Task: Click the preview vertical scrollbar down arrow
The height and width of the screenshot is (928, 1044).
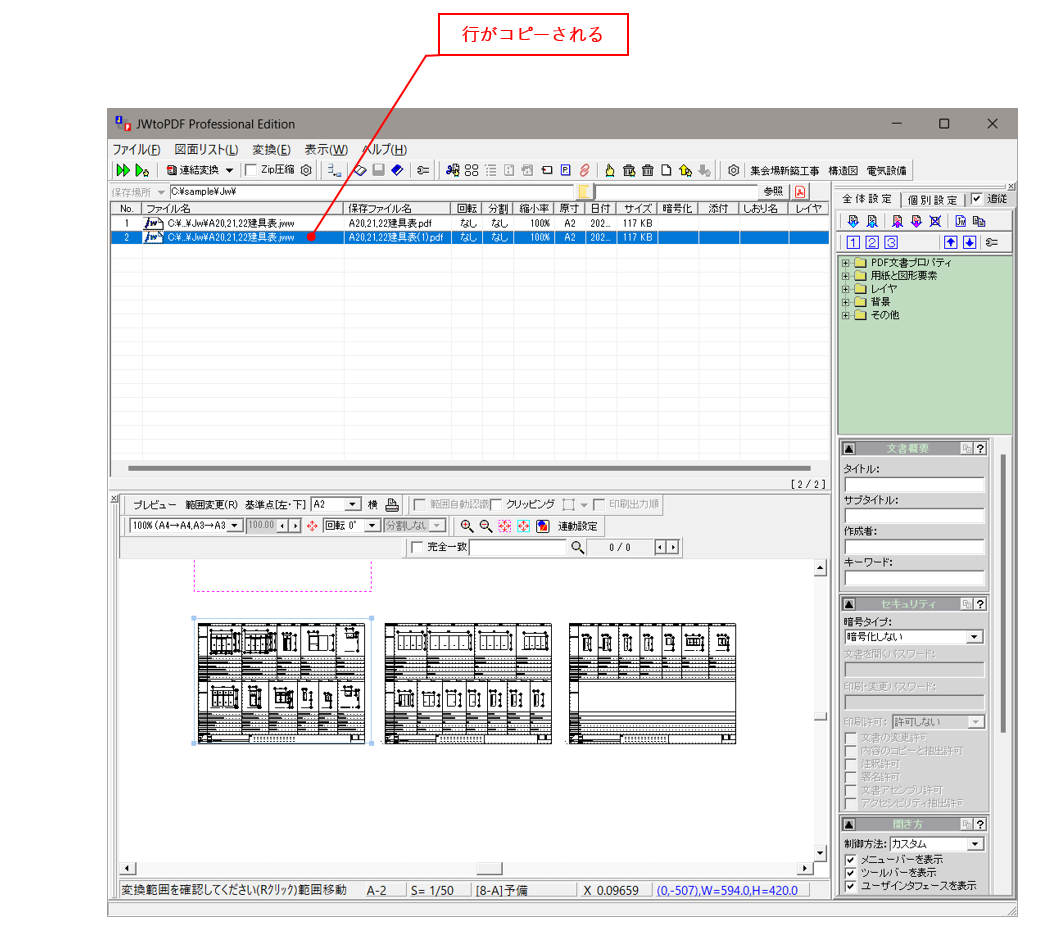Action: (820, 852)
